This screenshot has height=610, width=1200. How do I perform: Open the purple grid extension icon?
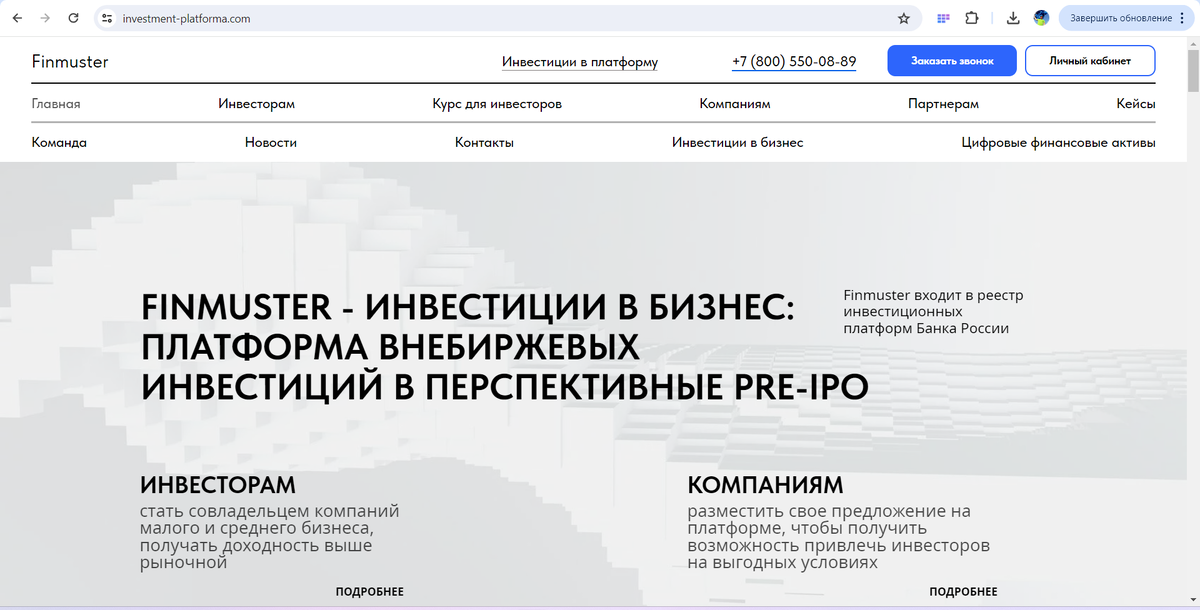943,18
